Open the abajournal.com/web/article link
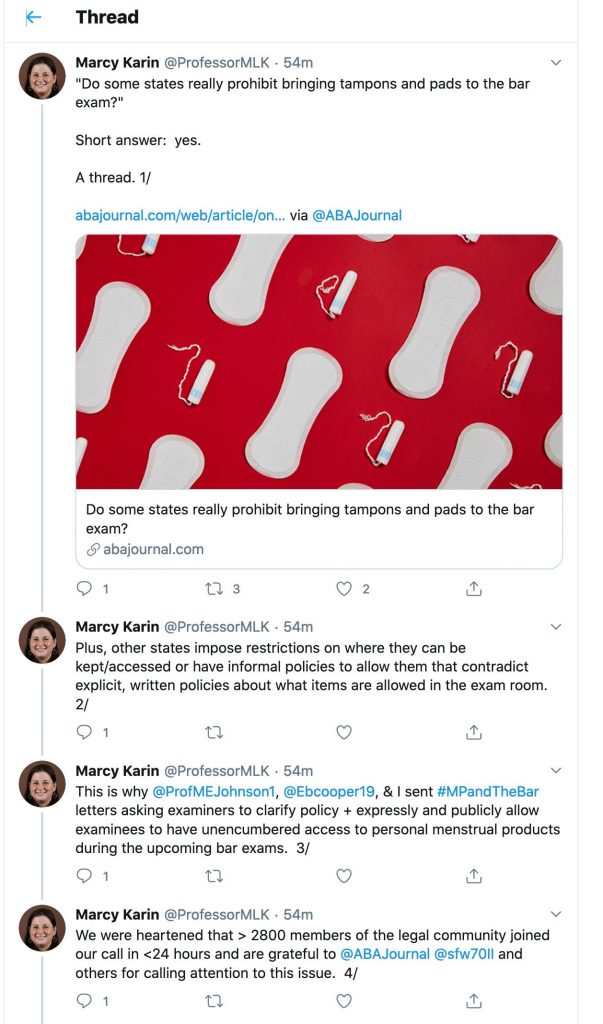The width and height of the screenshot is (603, 1024). [x=180, y=215]
